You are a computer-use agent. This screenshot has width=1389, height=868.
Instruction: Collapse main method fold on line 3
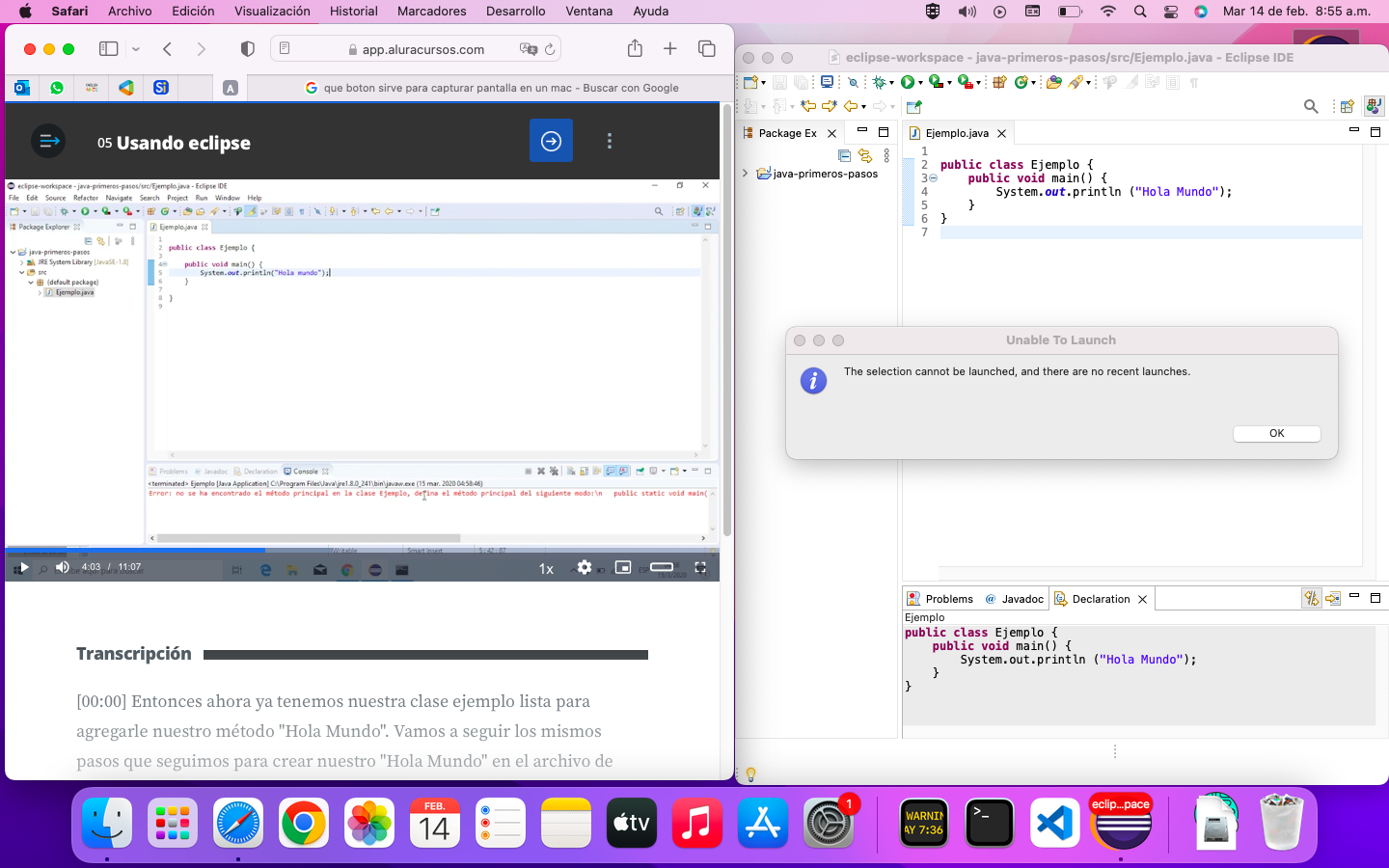click(934, 178)
